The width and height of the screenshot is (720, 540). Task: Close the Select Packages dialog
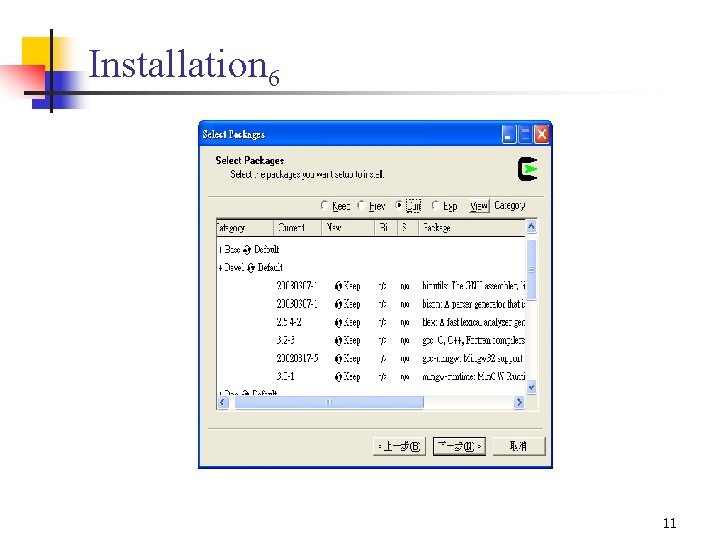(542, 135)
